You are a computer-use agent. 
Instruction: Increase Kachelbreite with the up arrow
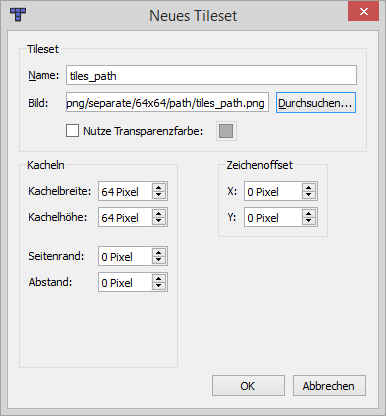[159, 188]
